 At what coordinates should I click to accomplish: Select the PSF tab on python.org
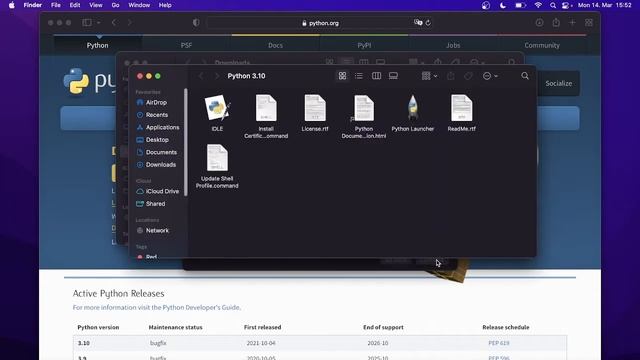point(187,45)
